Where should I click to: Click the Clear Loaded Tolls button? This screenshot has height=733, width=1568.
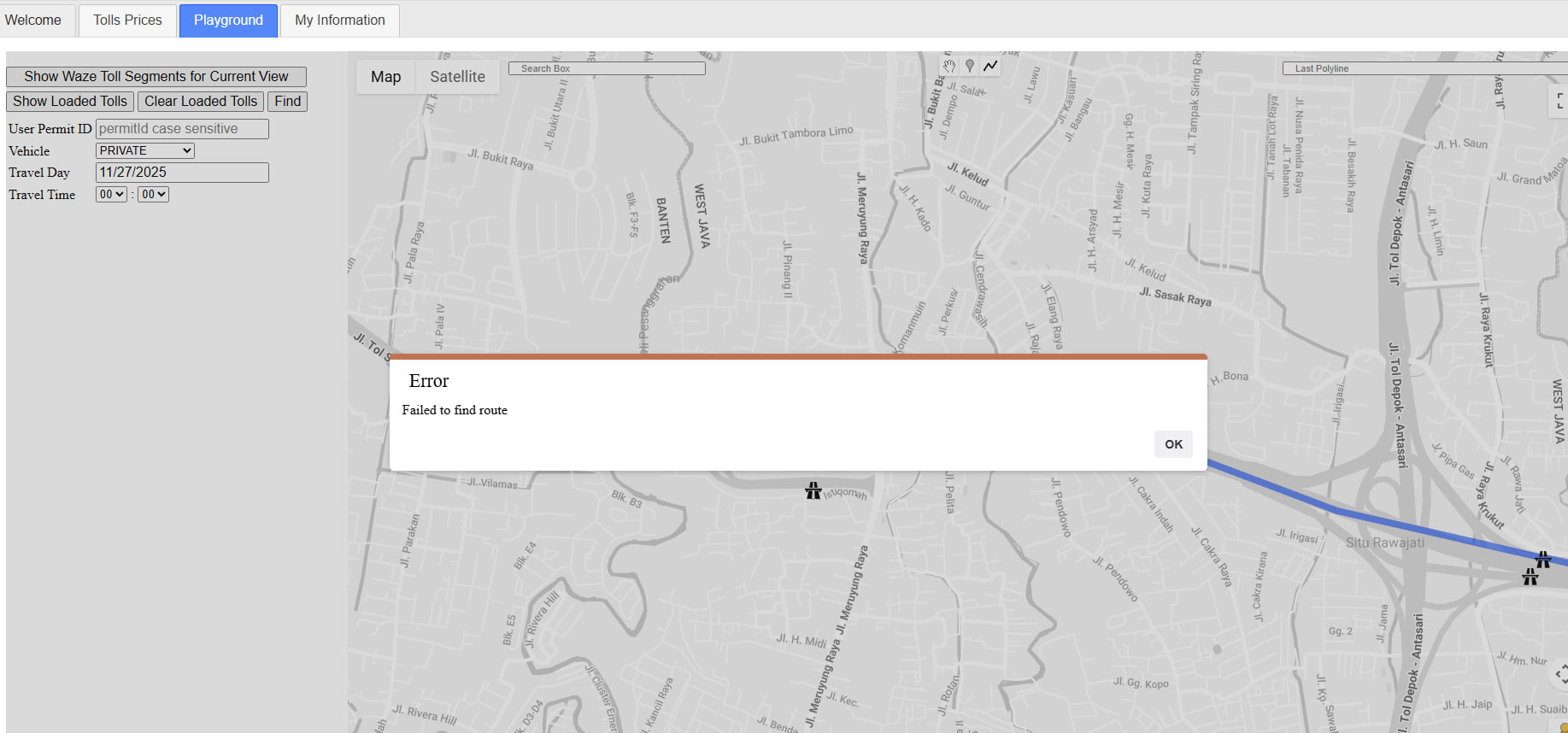(x=201, y=102)
